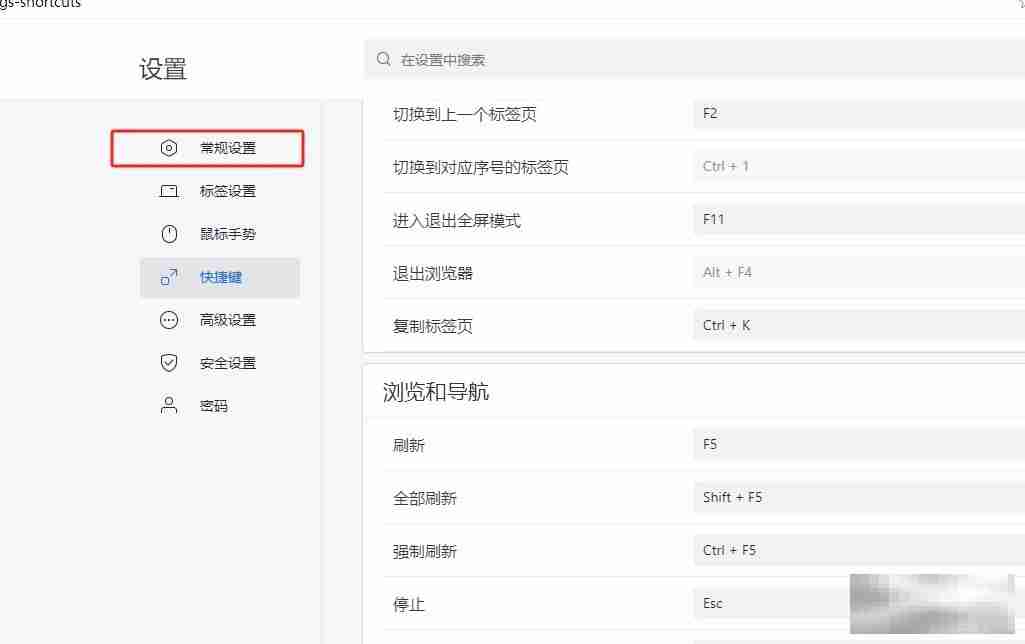1025x644 pixels.
Task: Go to 高级设置 page
Action: tap(220, 320)
